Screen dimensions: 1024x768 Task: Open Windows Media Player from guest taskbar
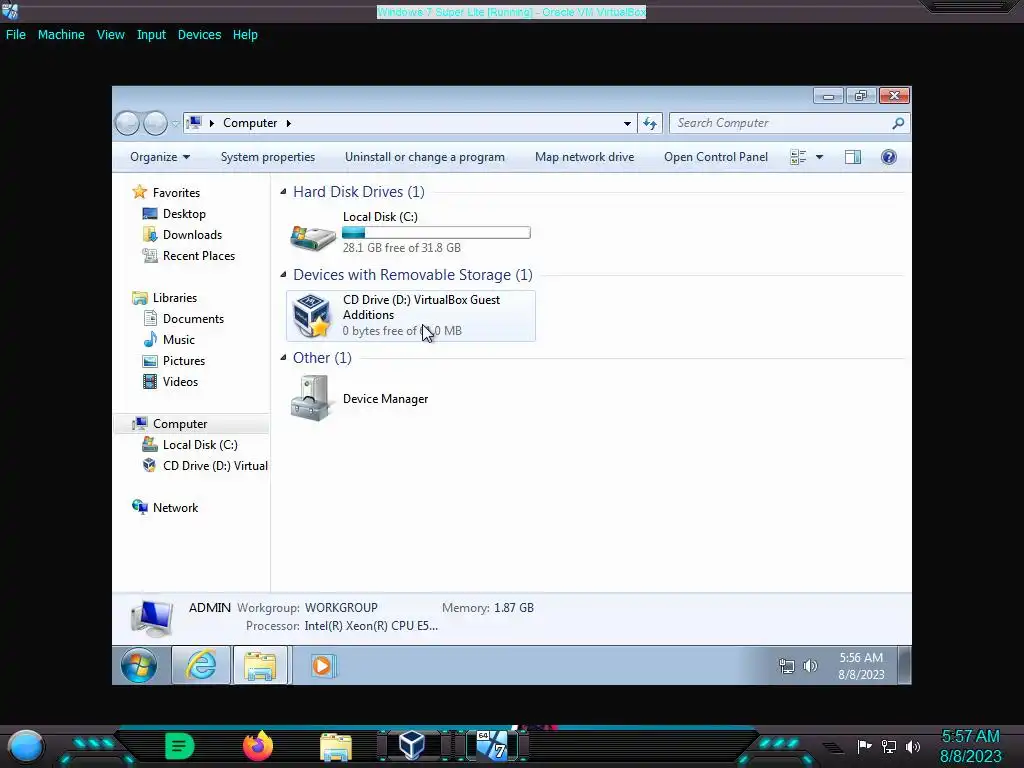pos(323,665)
